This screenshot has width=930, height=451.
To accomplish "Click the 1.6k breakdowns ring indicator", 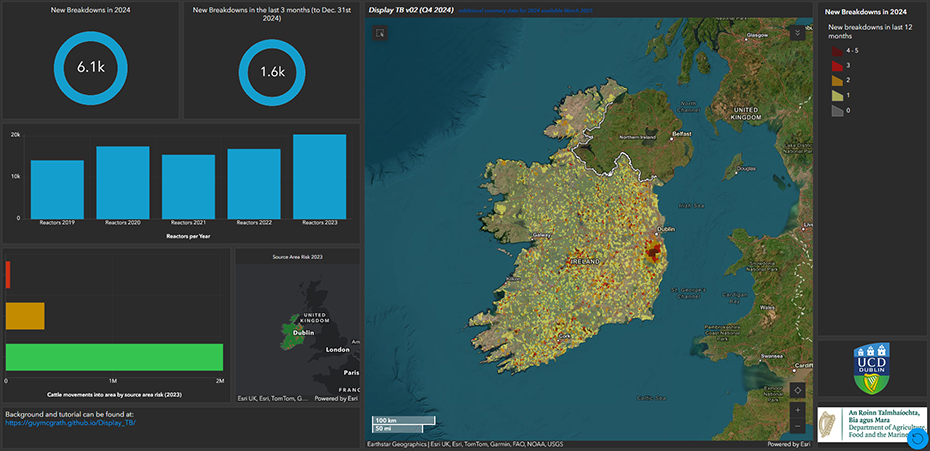I will point(273,72).
